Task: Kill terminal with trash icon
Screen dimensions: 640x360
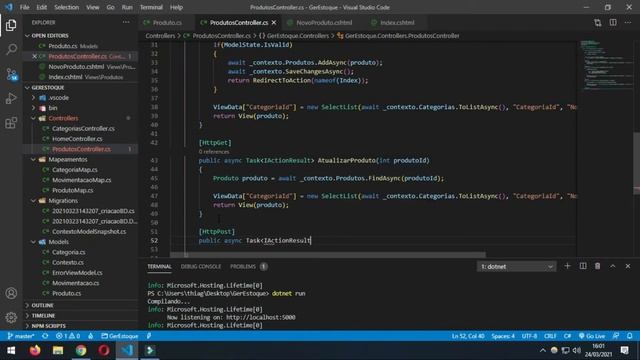Action: [598, 266]
